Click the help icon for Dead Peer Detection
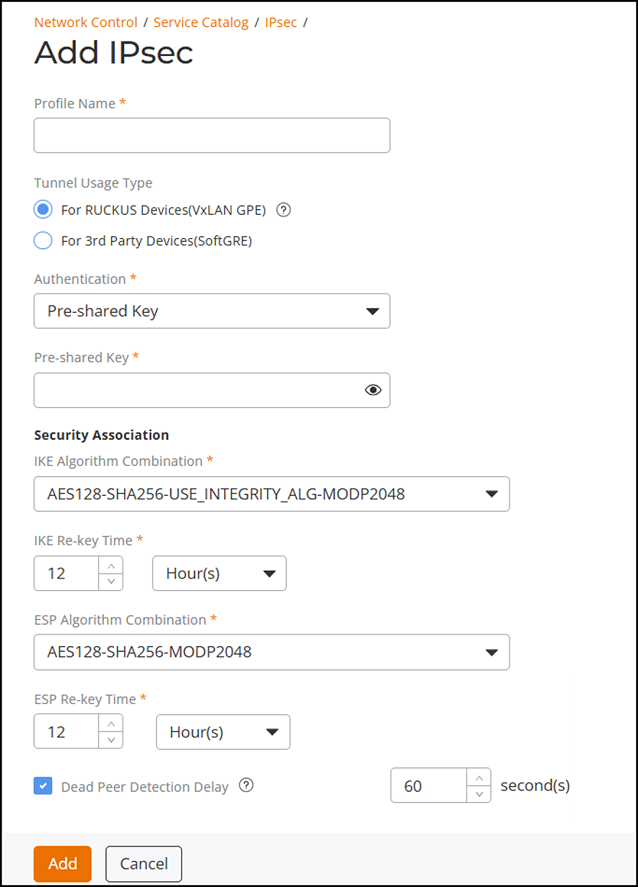 pyautogui.click(x=246, y=786)
